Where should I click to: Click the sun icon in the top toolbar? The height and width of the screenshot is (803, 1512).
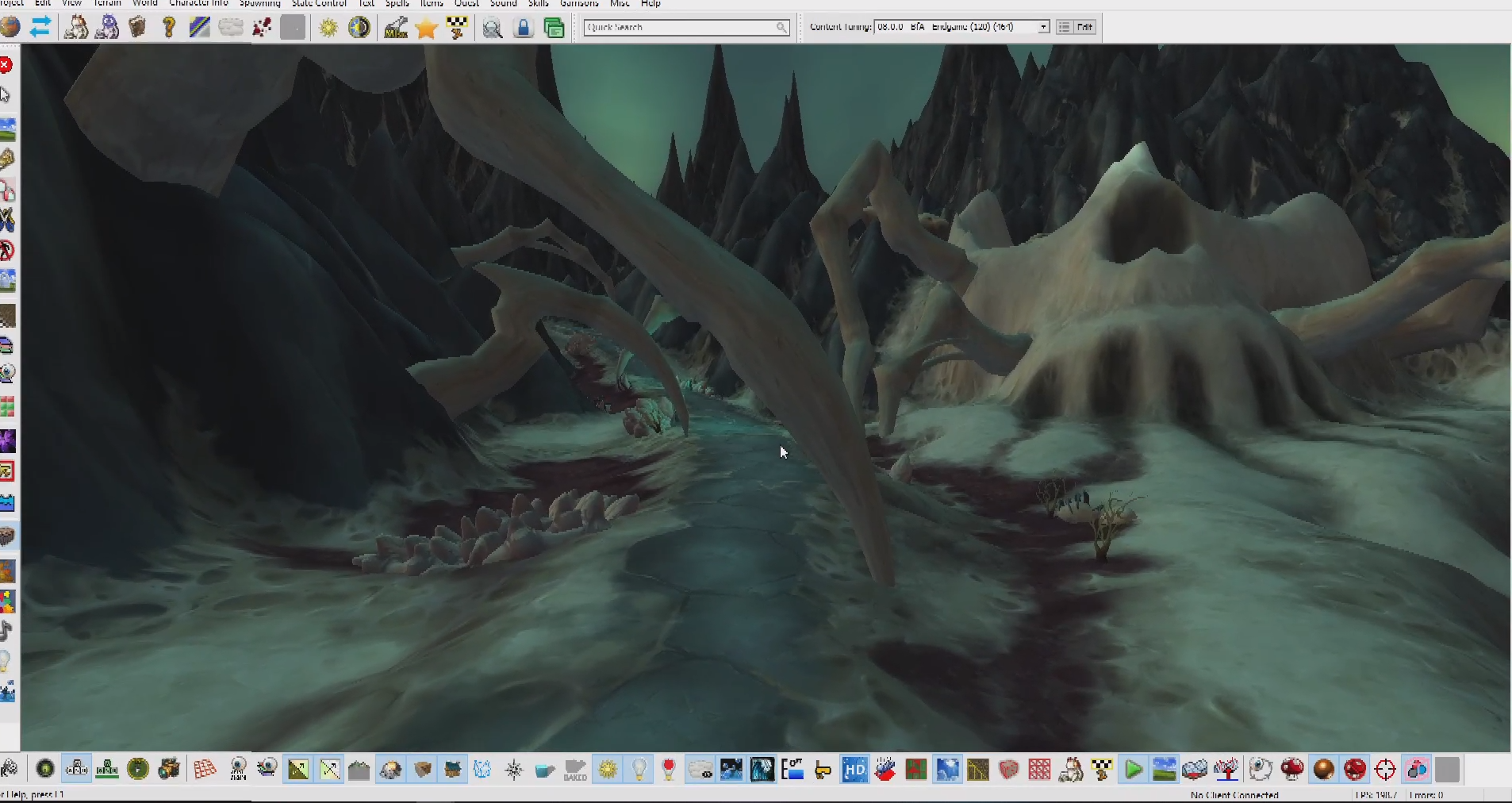(x=328, y=28)
